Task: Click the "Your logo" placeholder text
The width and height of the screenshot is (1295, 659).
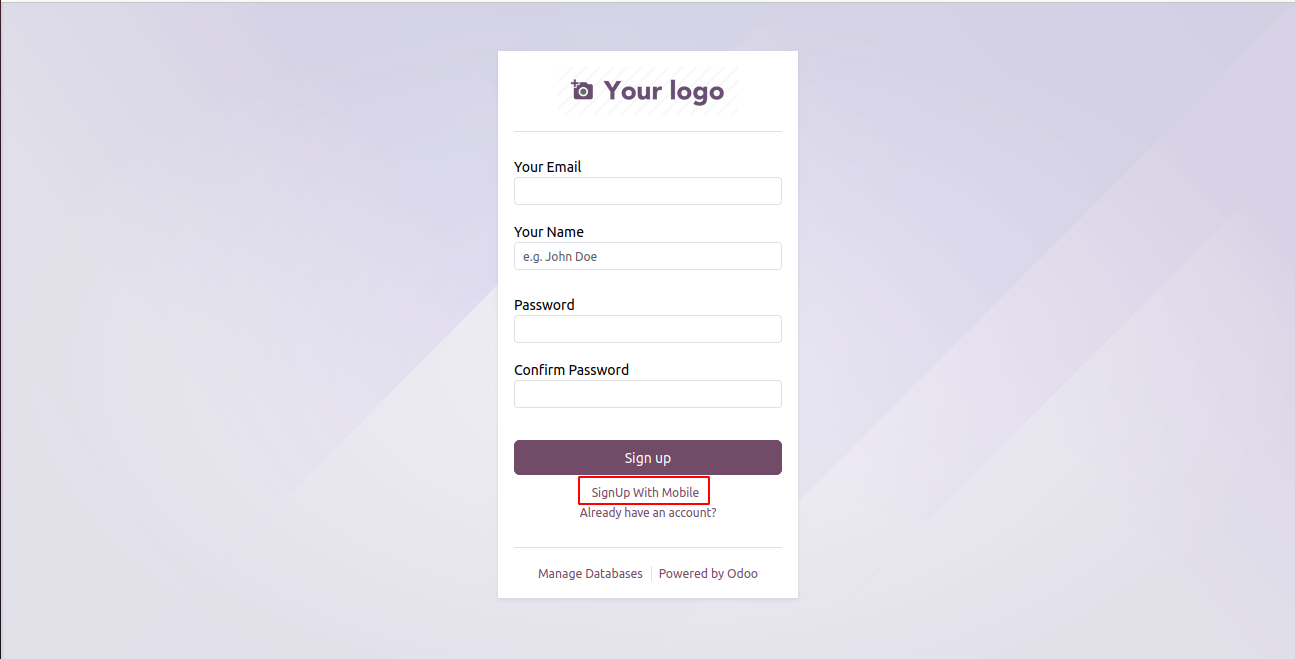Action: [x=663, y=92]
